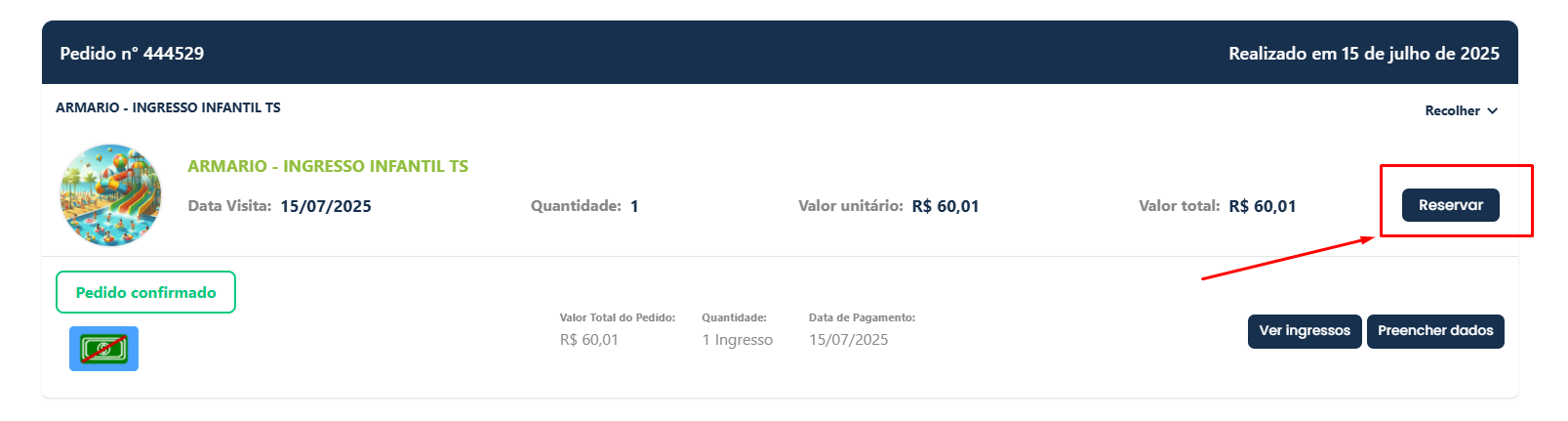Click the Data Visita 15/07/2025 value
This screenshot has height=421, width=1568.
(325, 206)
